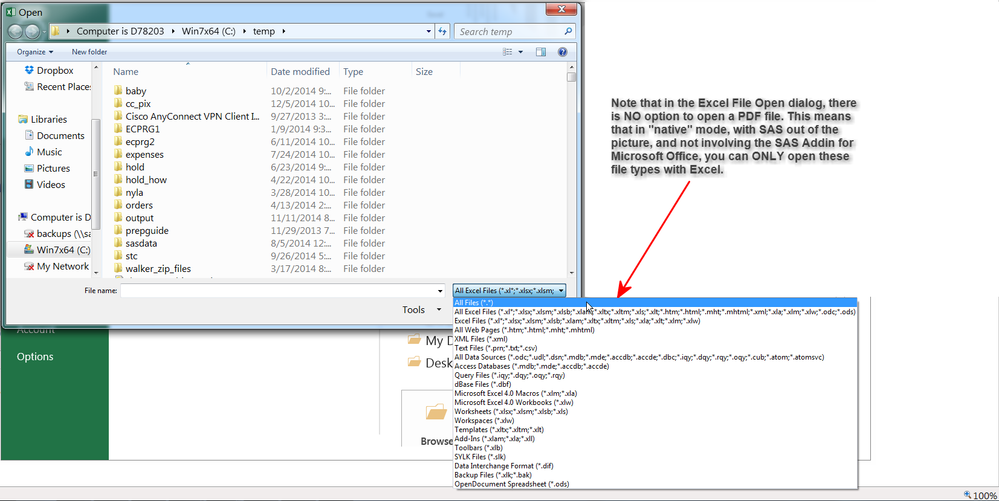Click the zoom icon in status bar

point(967,495)
